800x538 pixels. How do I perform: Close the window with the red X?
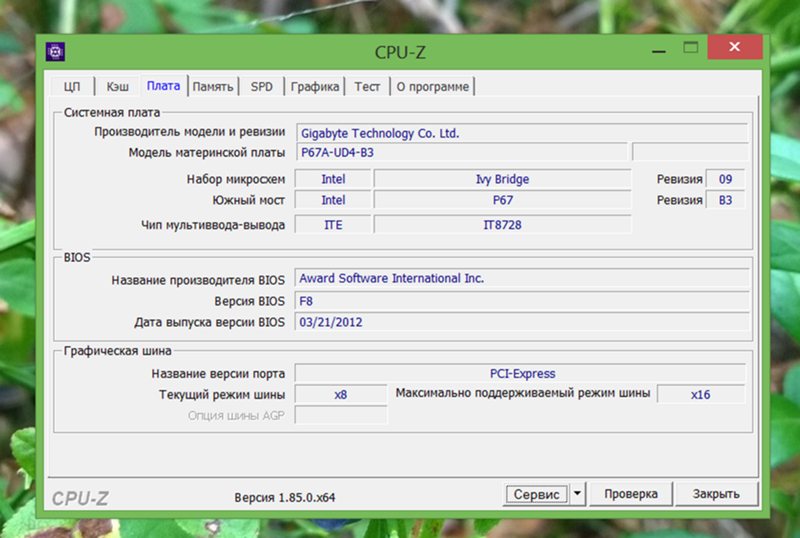click(x=734, y=48)
